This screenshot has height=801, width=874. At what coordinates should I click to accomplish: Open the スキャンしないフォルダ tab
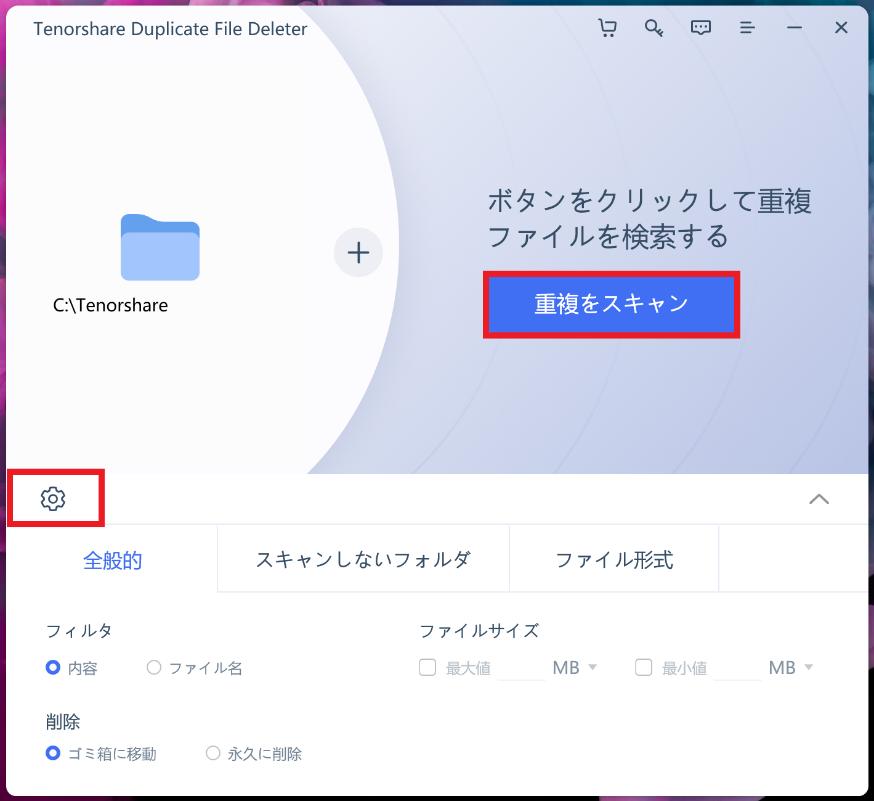(363, 559)
